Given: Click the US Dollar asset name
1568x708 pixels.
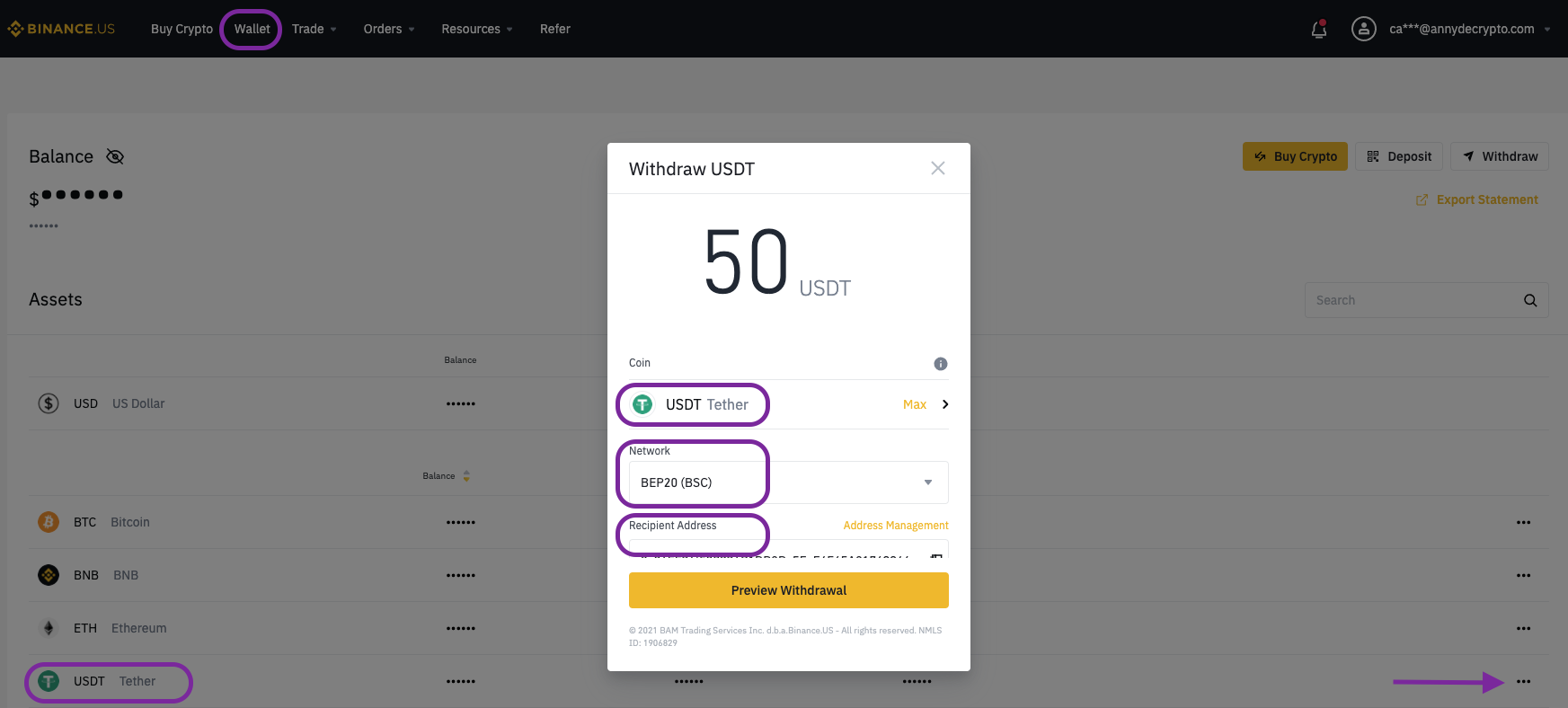Looking at the screenshot, I should [138, 403].
